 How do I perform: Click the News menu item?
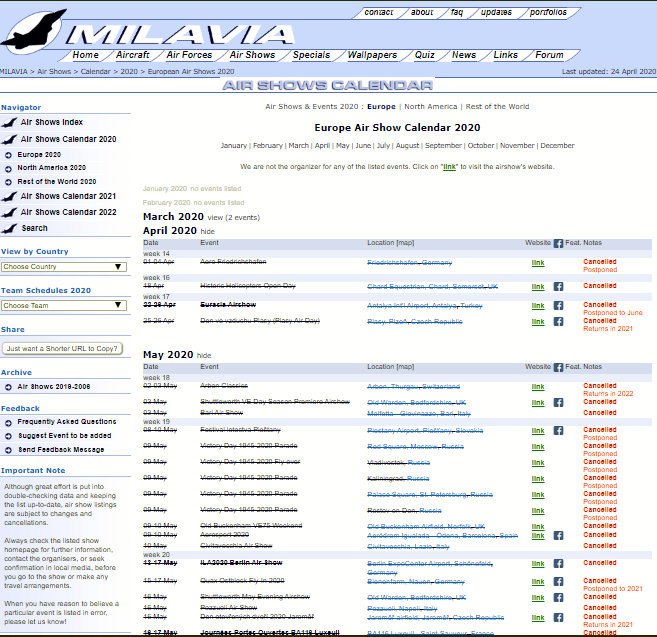click(464, 55)
